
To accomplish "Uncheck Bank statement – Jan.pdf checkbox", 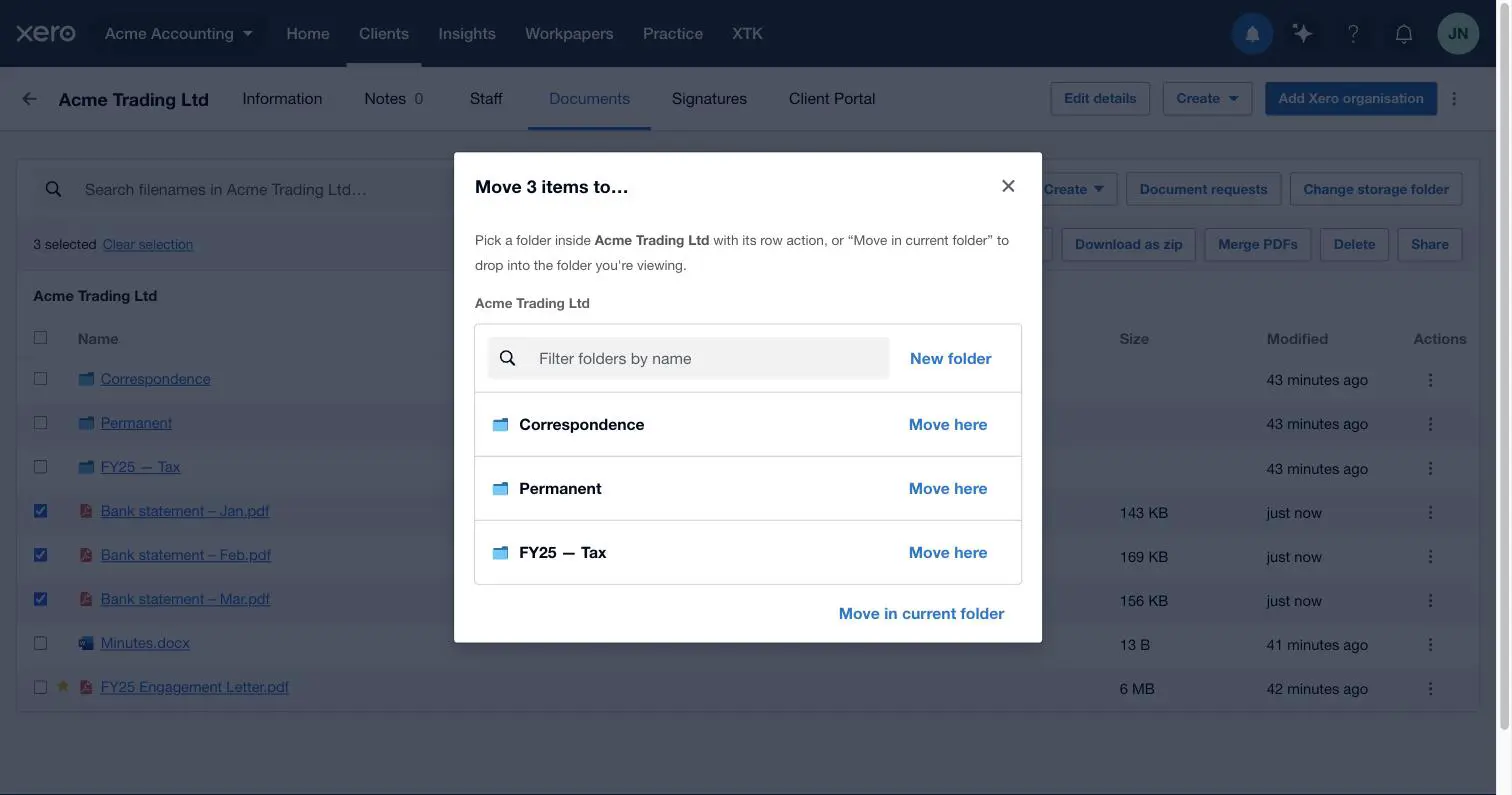I will point(40,511).
